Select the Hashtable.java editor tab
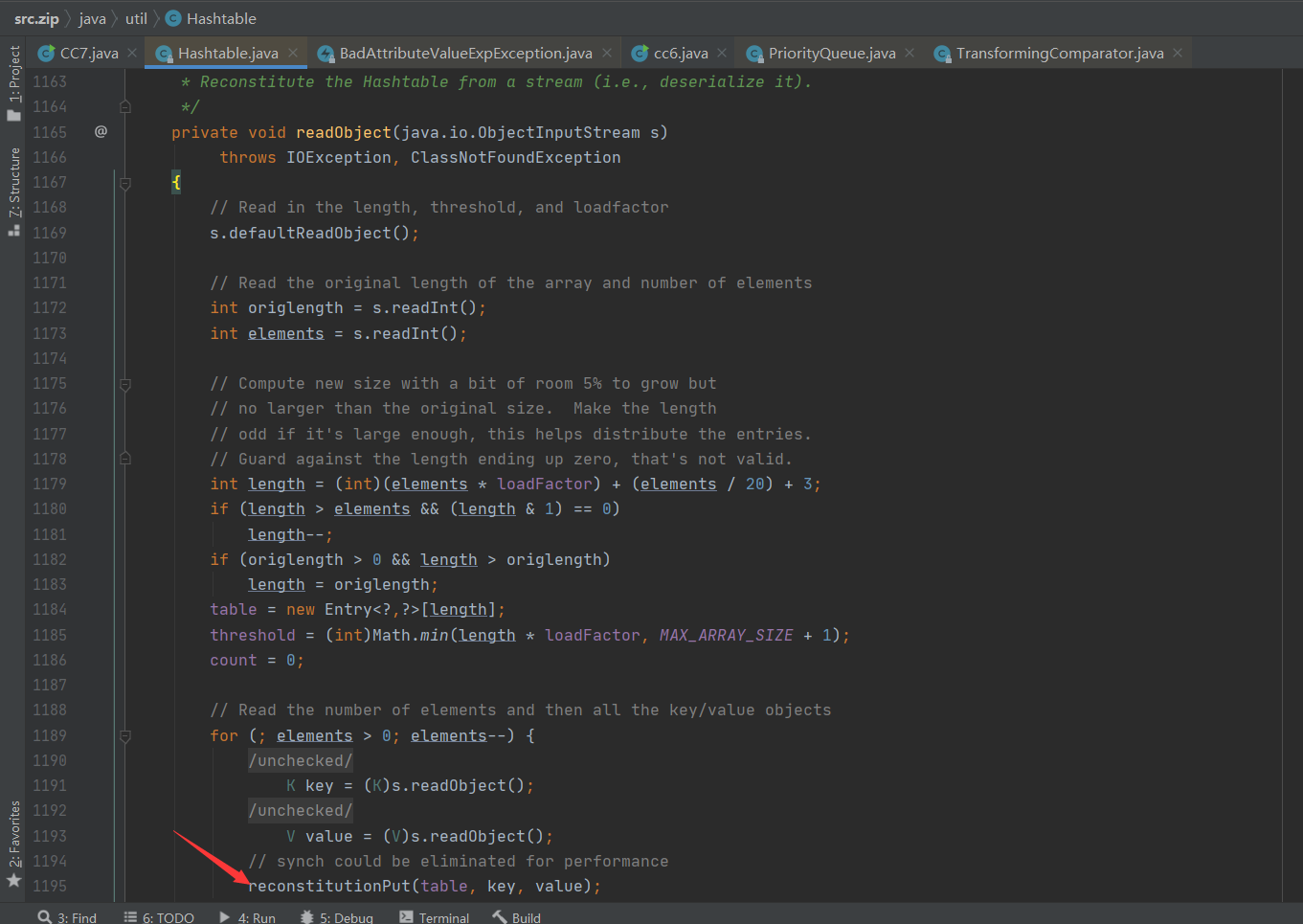 pyautogui.click(x=228, y=54)
